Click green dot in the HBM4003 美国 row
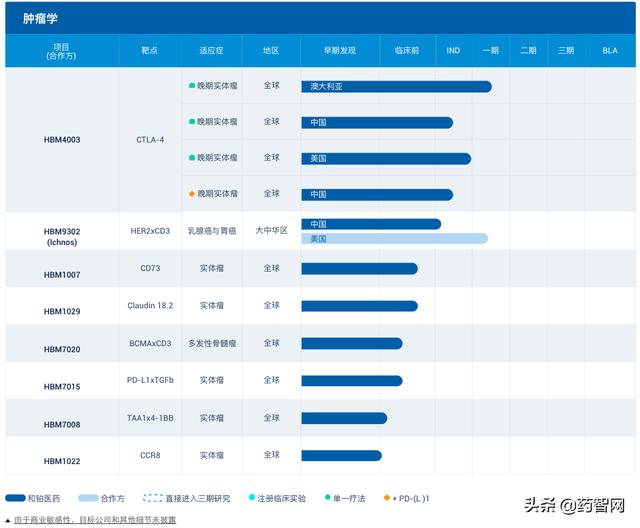The width and height of the screenshot is (640, 528). point(192,158)
